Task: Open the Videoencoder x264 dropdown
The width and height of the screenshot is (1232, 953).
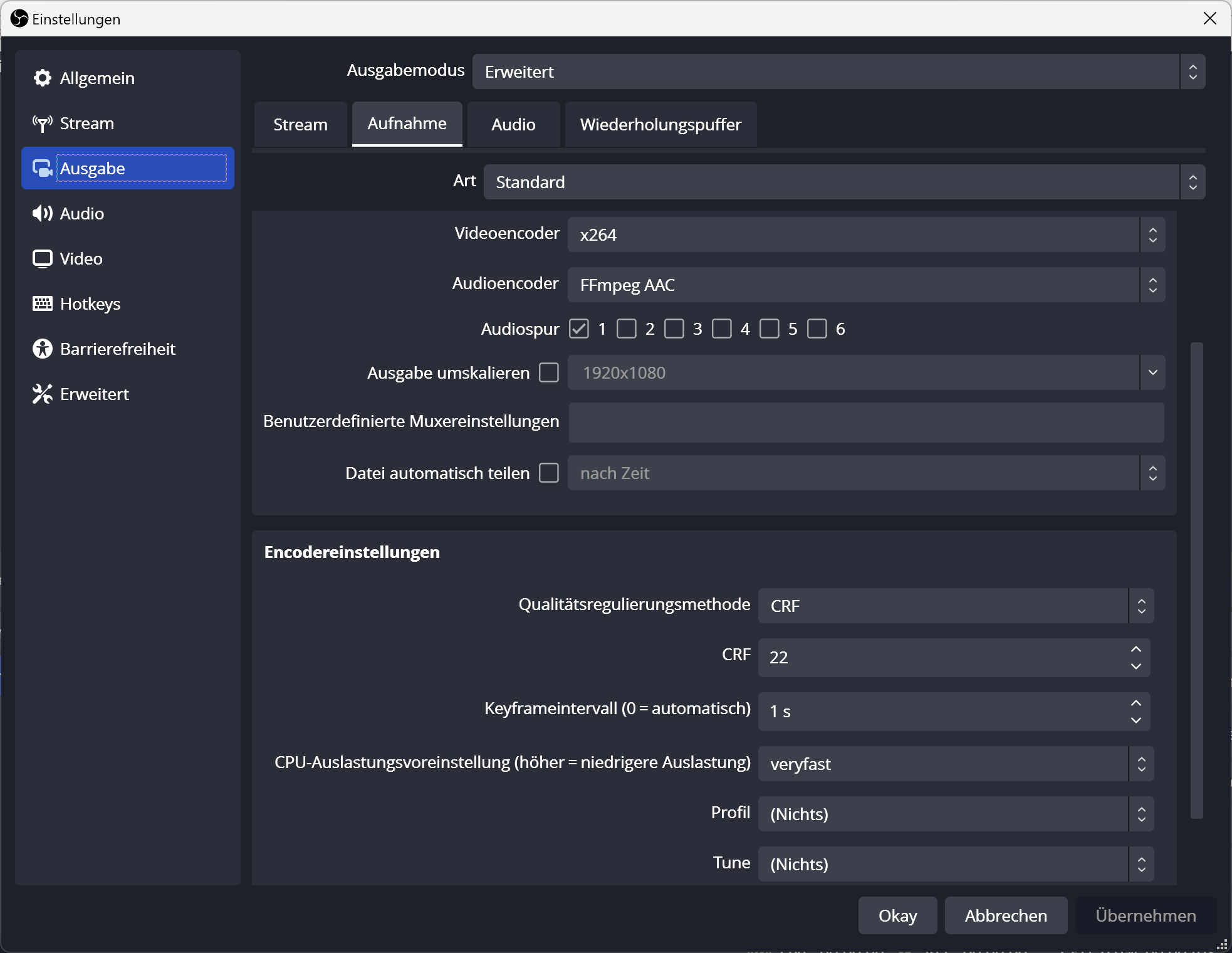Action: pos(866,234)
